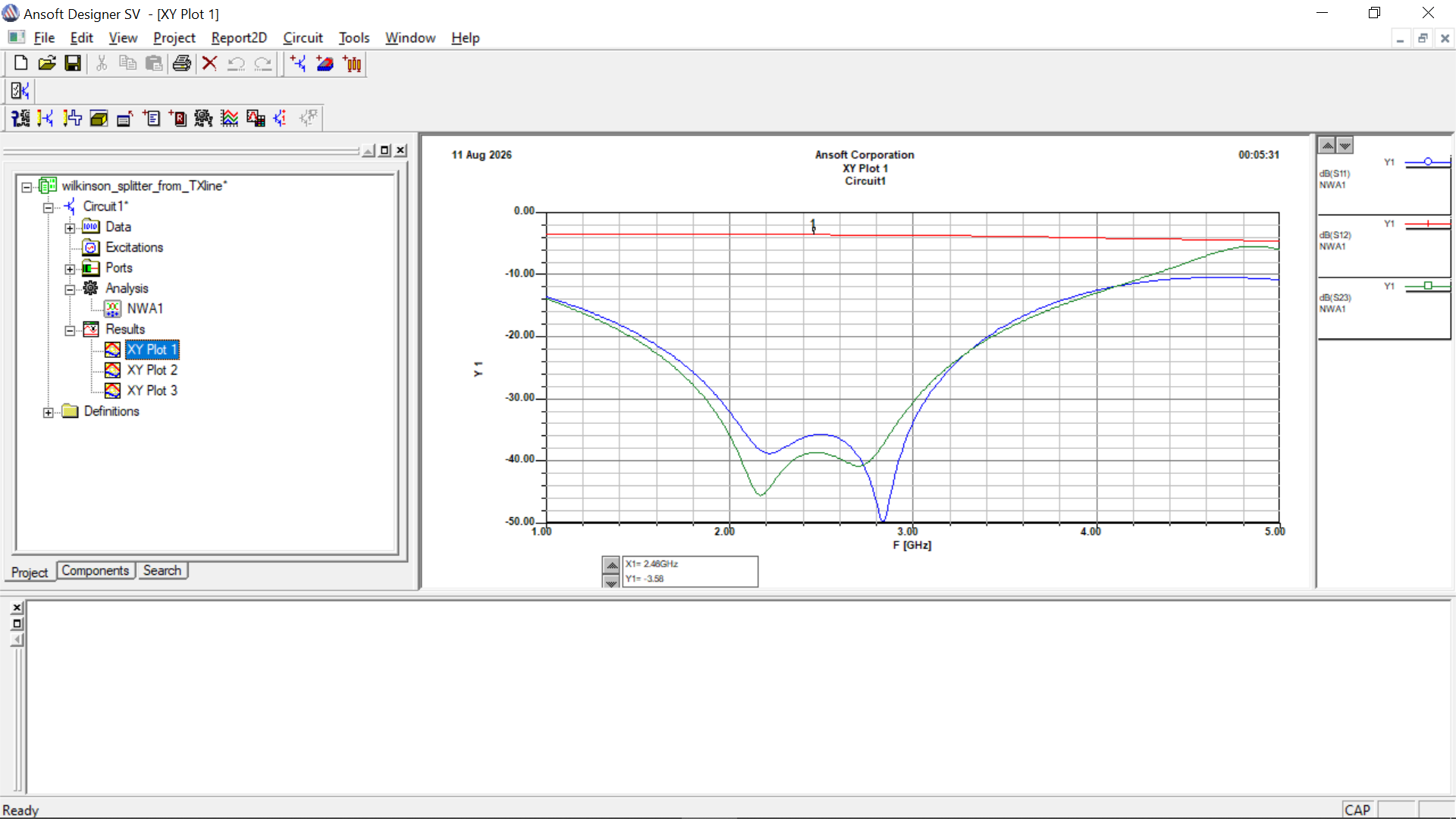Collapse the Circuit1 tree node
Screen dimensions: 1456x819
click(x=49, y=207)
